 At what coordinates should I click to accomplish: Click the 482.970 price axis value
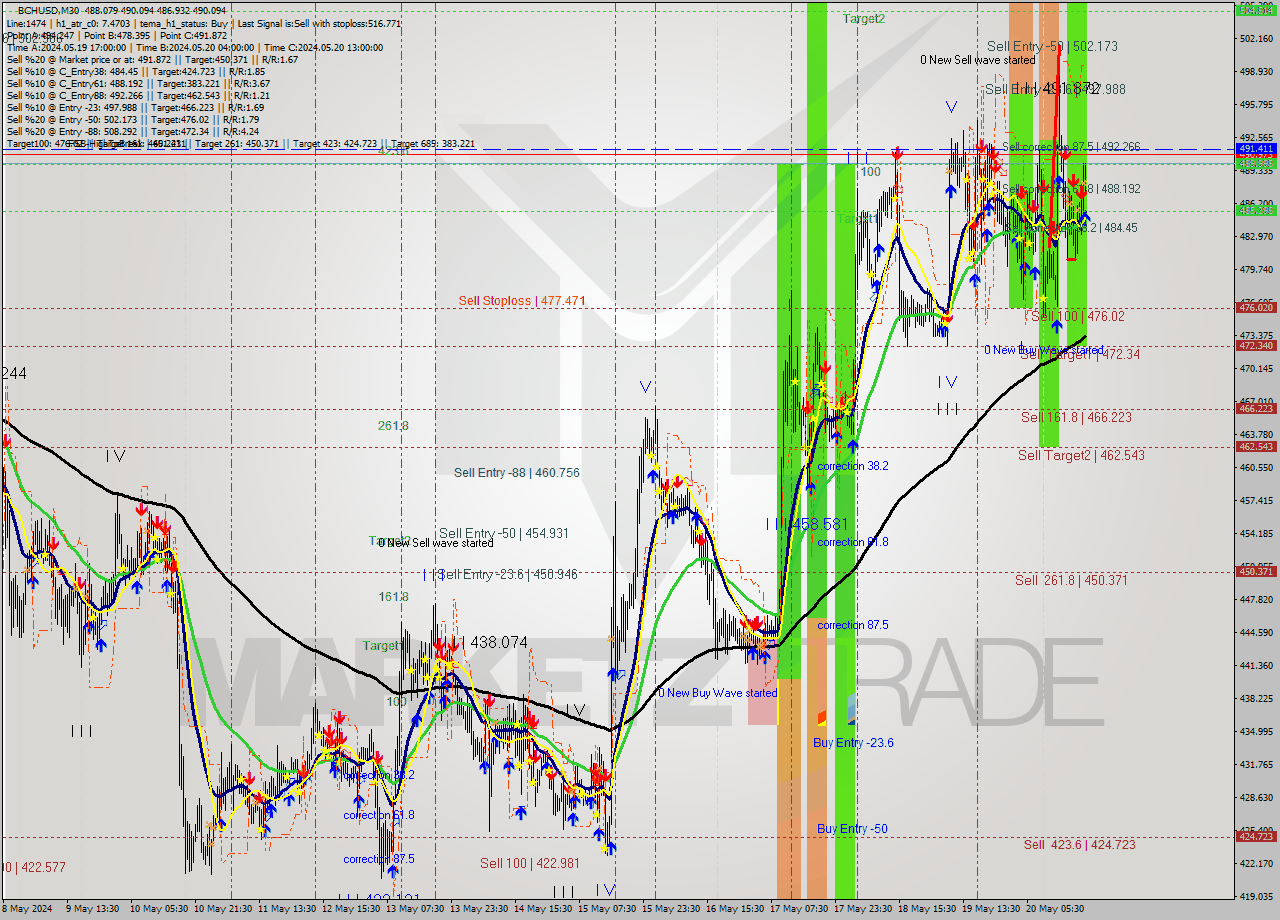[x=1256, y=237]
